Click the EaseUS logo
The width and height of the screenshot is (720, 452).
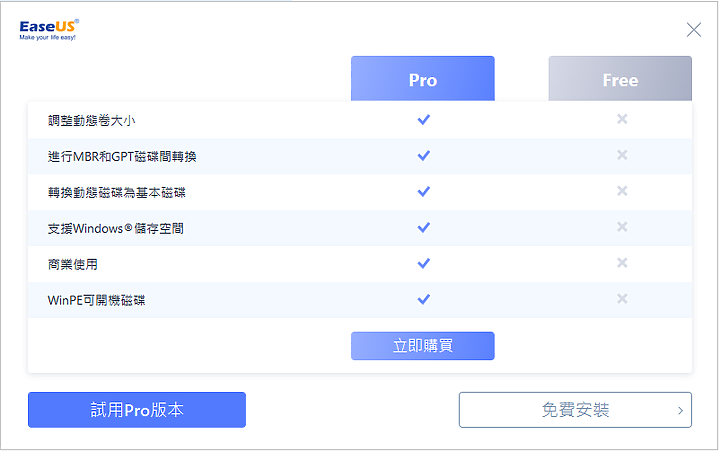(x=49, y=30)
